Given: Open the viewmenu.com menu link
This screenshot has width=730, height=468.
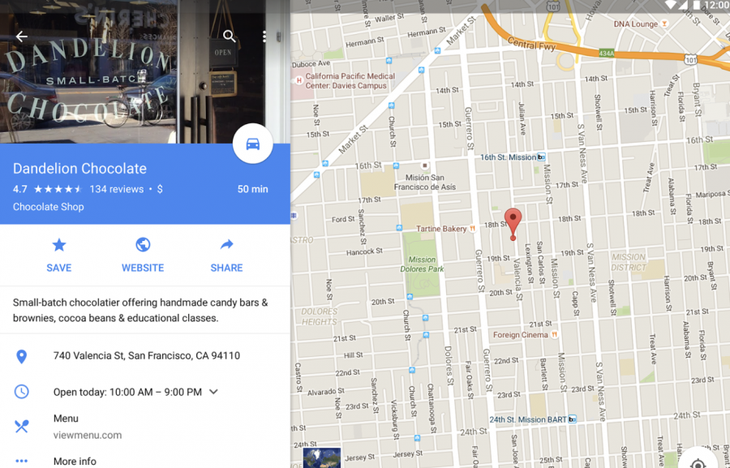Looking at the screenshot, I should [88, 435].
